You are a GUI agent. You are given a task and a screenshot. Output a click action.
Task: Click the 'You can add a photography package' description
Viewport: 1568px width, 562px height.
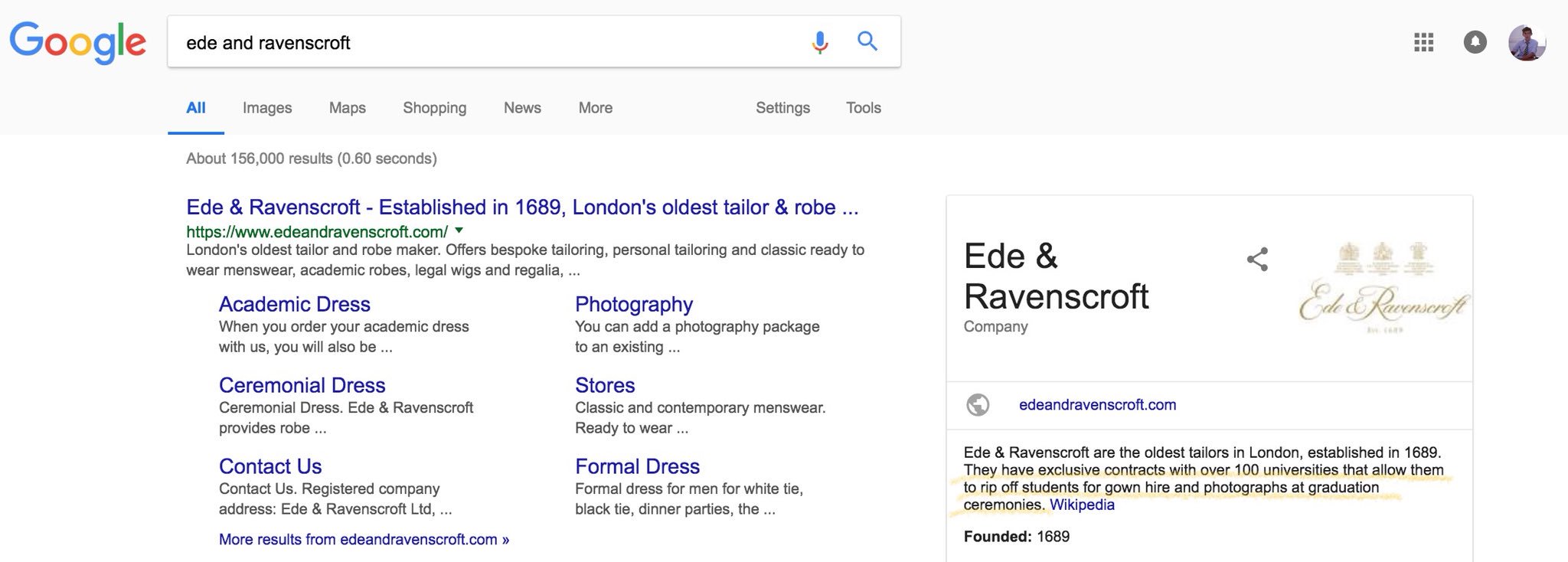tap(697, 336)
